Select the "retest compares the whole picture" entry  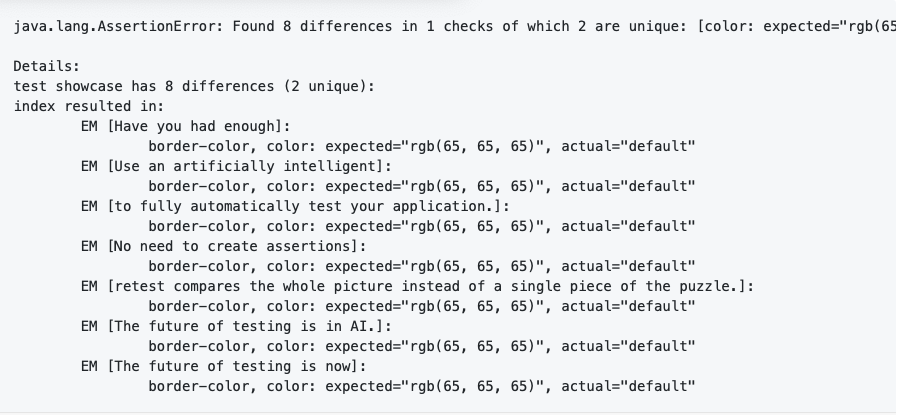tap(417, 286)
